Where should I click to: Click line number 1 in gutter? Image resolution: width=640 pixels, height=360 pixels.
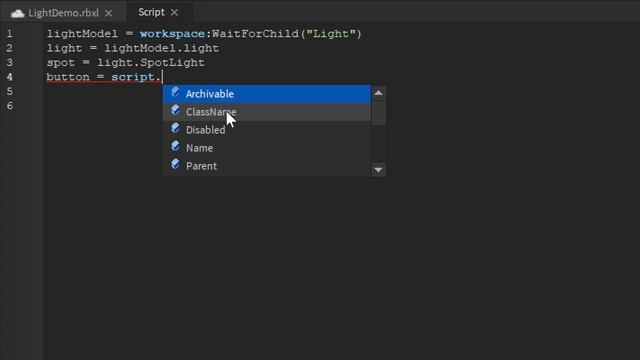9,34
